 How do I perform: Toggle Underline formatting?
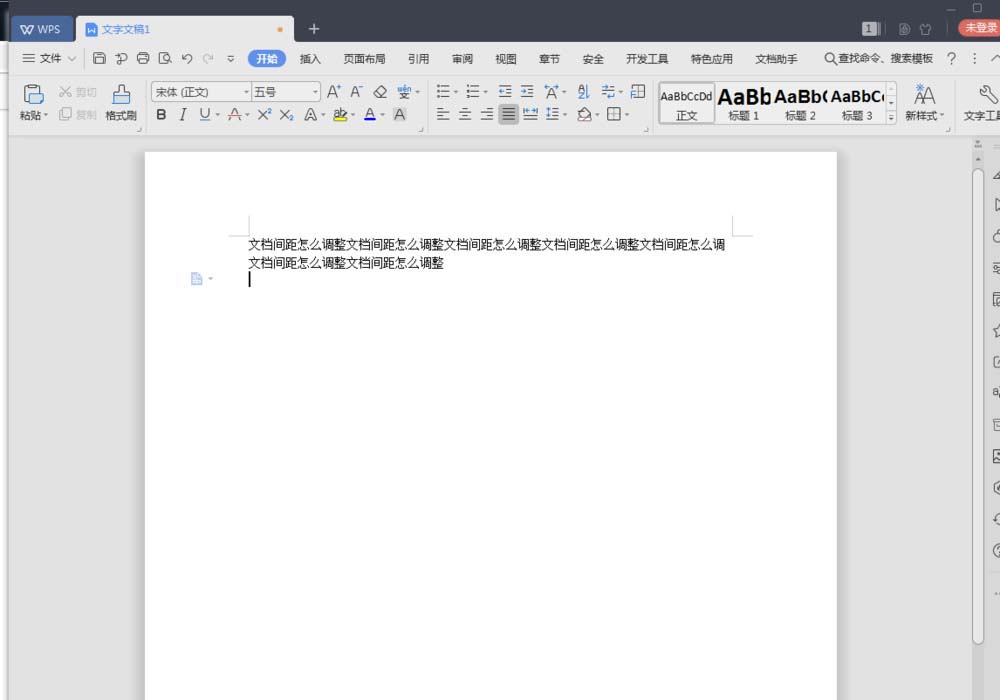tap(204, 115)
